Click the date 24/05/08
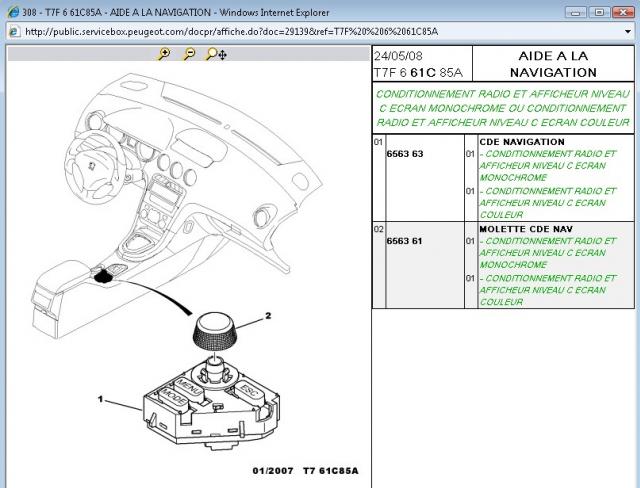Image resolution: width=640 pixels, height=488 pixels. [x=398, y=56]
